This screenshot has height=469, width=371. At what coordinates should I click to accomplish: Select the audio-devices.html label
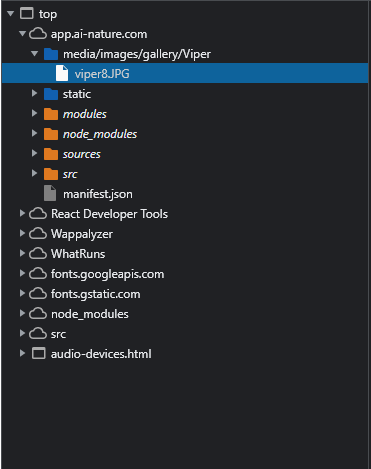pos(101,354)
